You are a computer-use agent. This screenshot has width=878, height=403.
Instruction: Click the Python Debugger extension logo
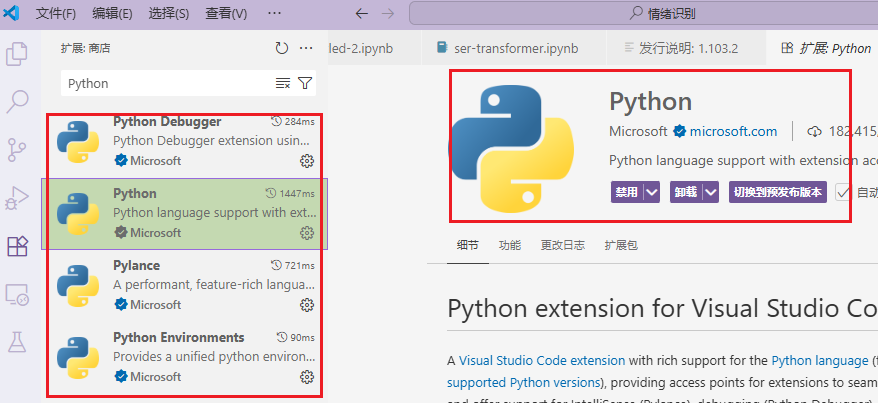[x=78, y=142]
